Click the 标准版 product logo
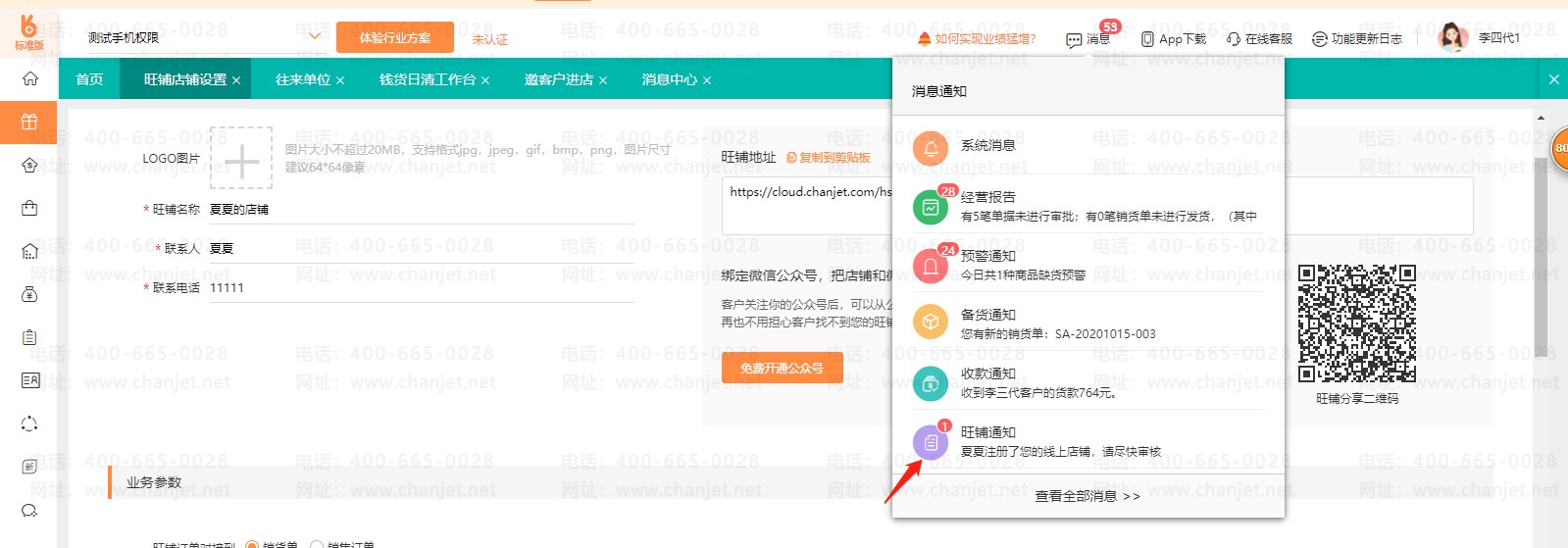The width and height of the screenshot is (1568, 548). coord(28,32)
